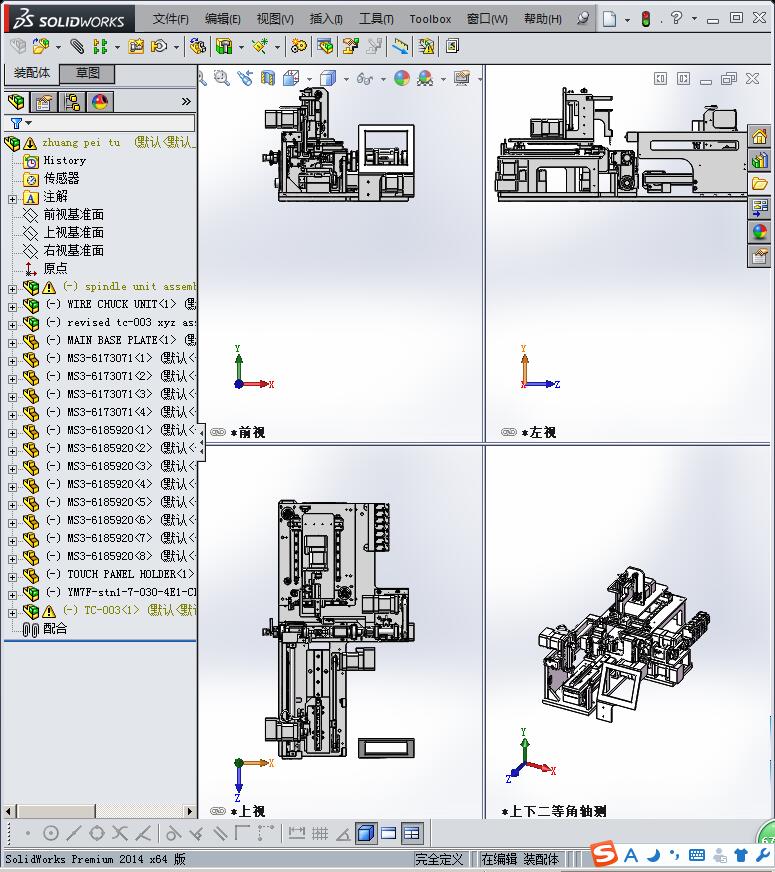Screen dimensions: 775x872
Task: Open the Hide/Show Items dropdown arrow
Action: (x=383, y=79)
